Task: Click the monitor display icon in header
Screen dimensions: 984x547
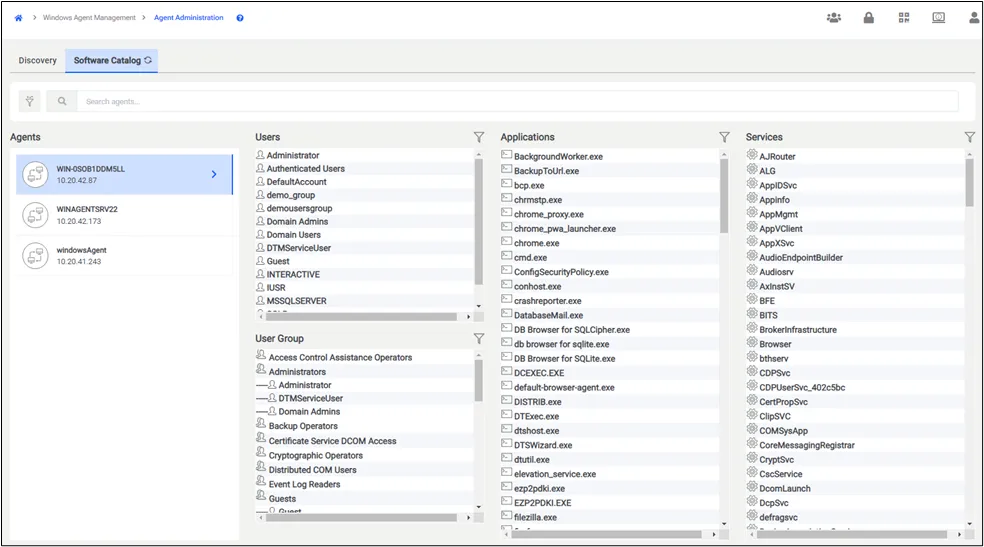Action: point(938,18)
